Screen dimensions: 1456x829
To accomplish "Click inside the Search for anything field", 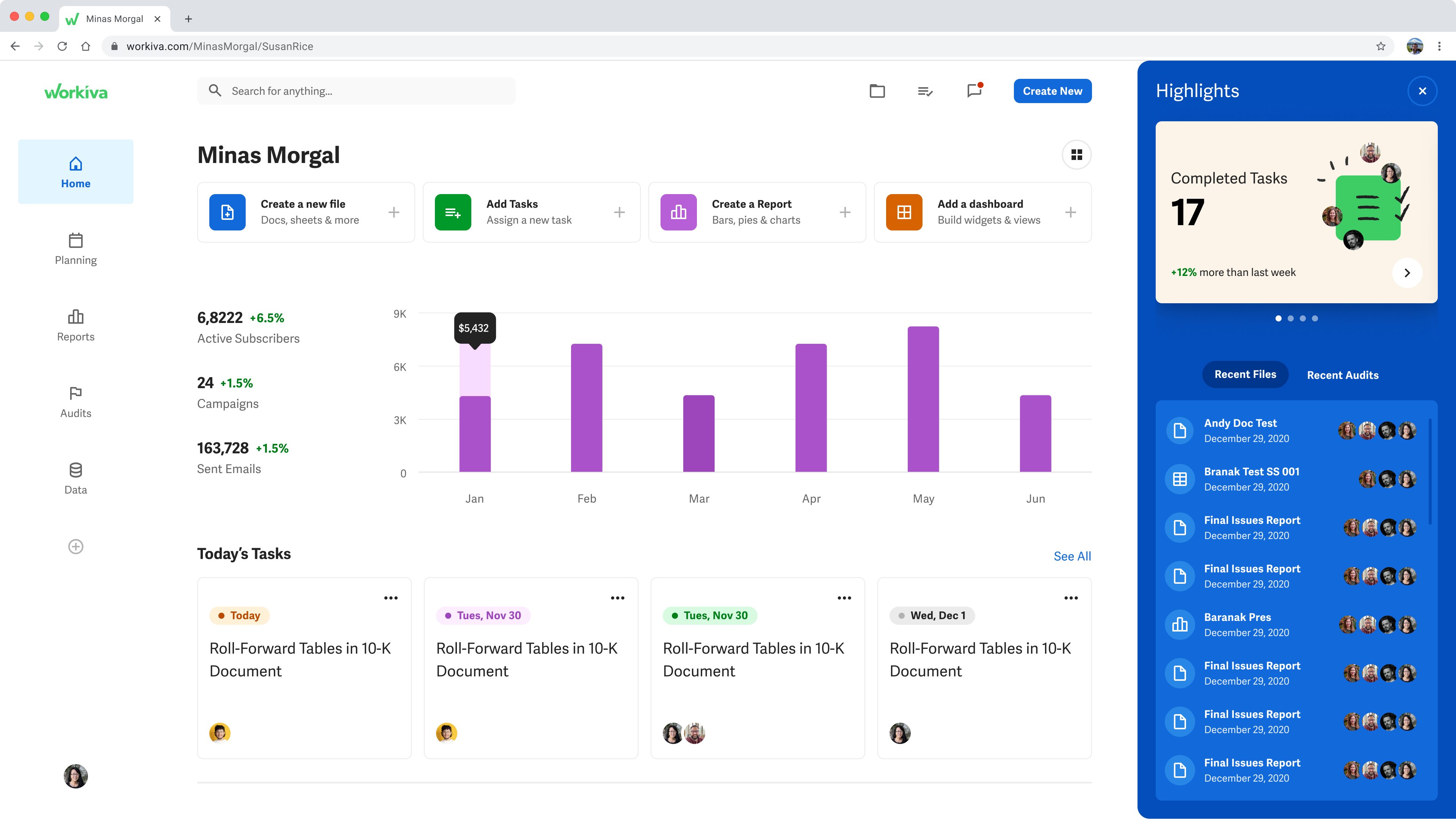I will coord(356,91).
